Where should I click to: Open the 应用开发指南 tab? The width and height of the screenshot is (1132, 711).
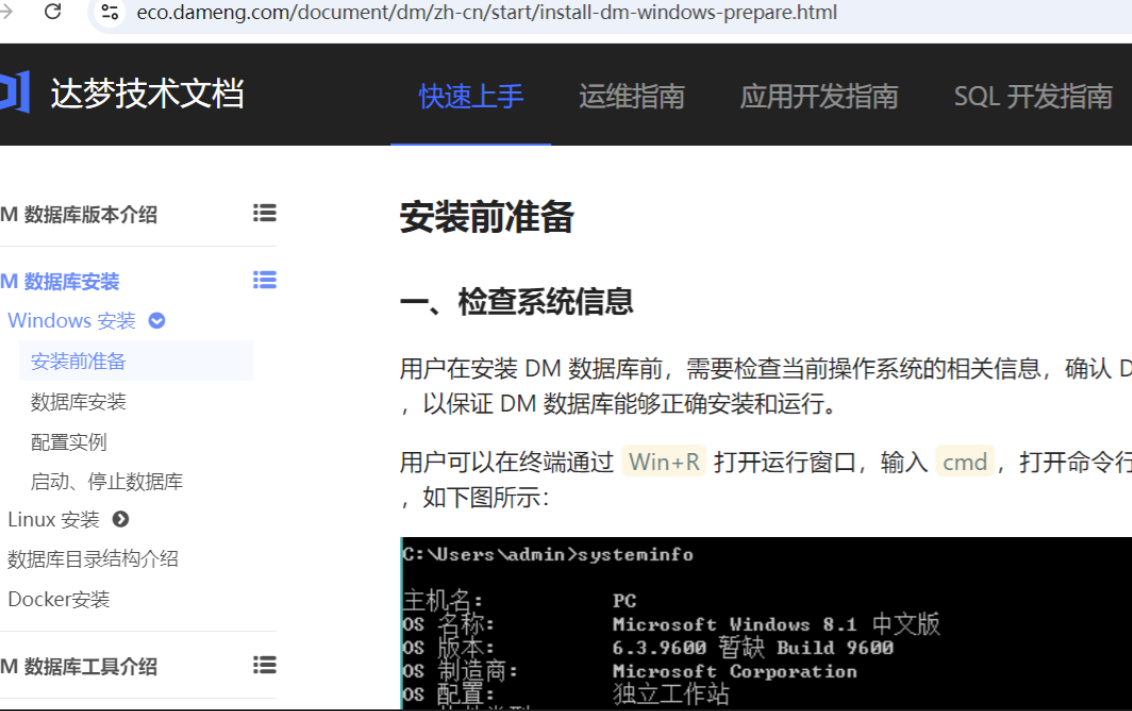point(818,96)
